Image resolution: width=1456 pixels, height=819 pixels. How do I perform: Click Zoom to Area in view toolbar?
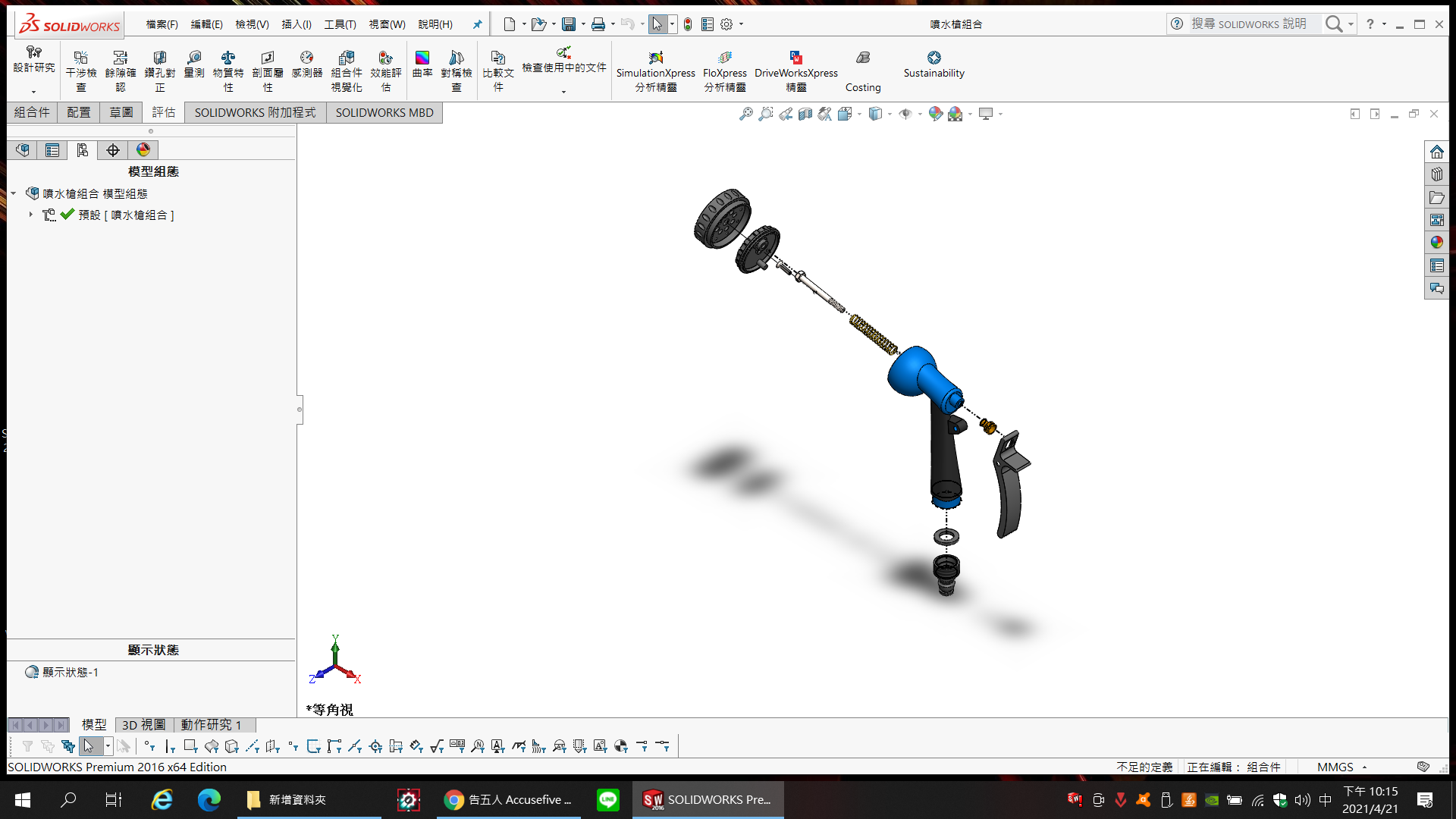[x=766, y=114]
